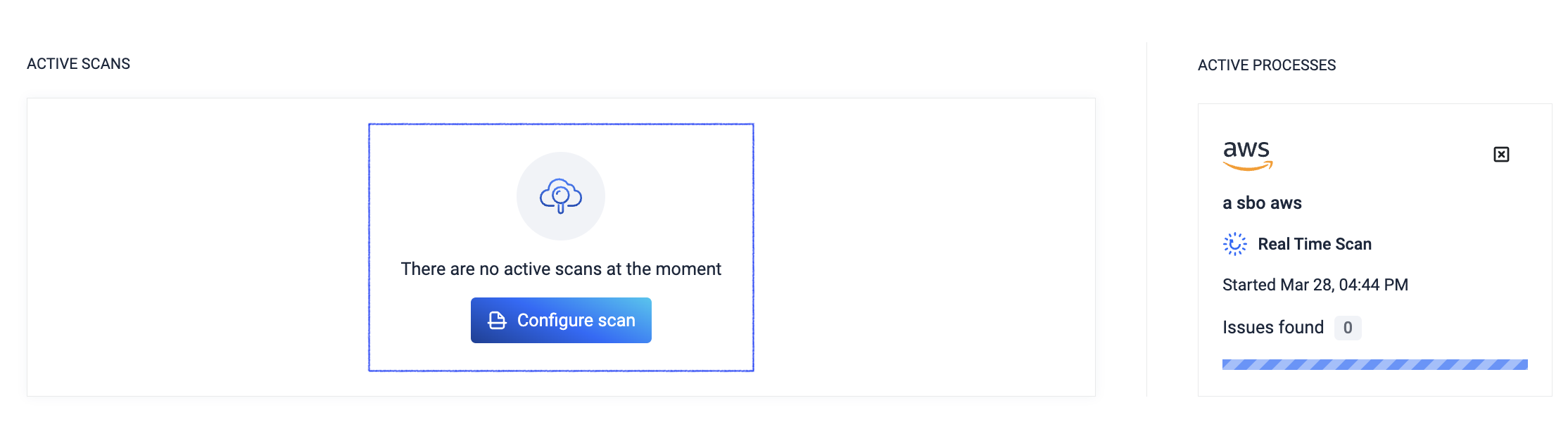The height and width of the screenshot is (436, 1568).
Task: Click the cloud search icon in the circle
Action: (561, 196)
